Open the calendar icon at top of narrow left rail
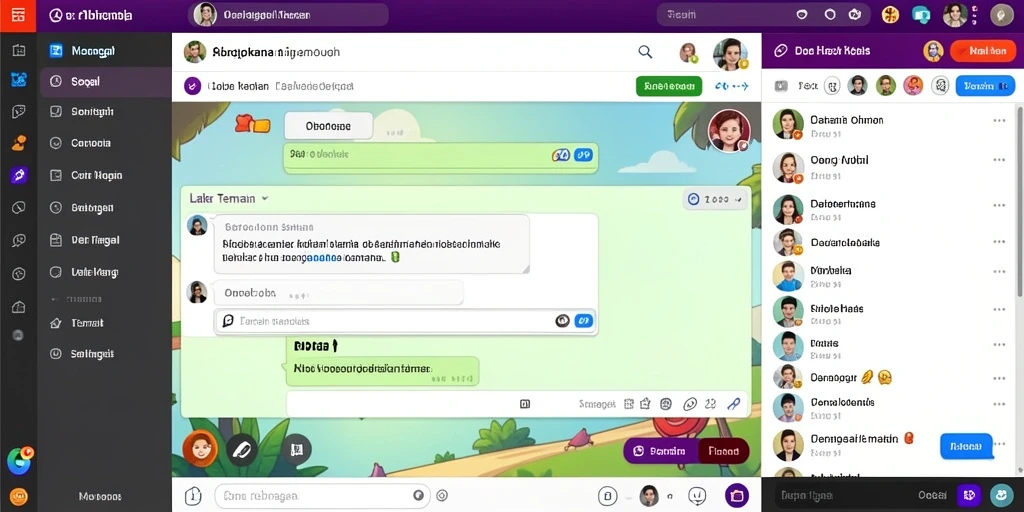1024x512 pixels. (x=18, y=50)
